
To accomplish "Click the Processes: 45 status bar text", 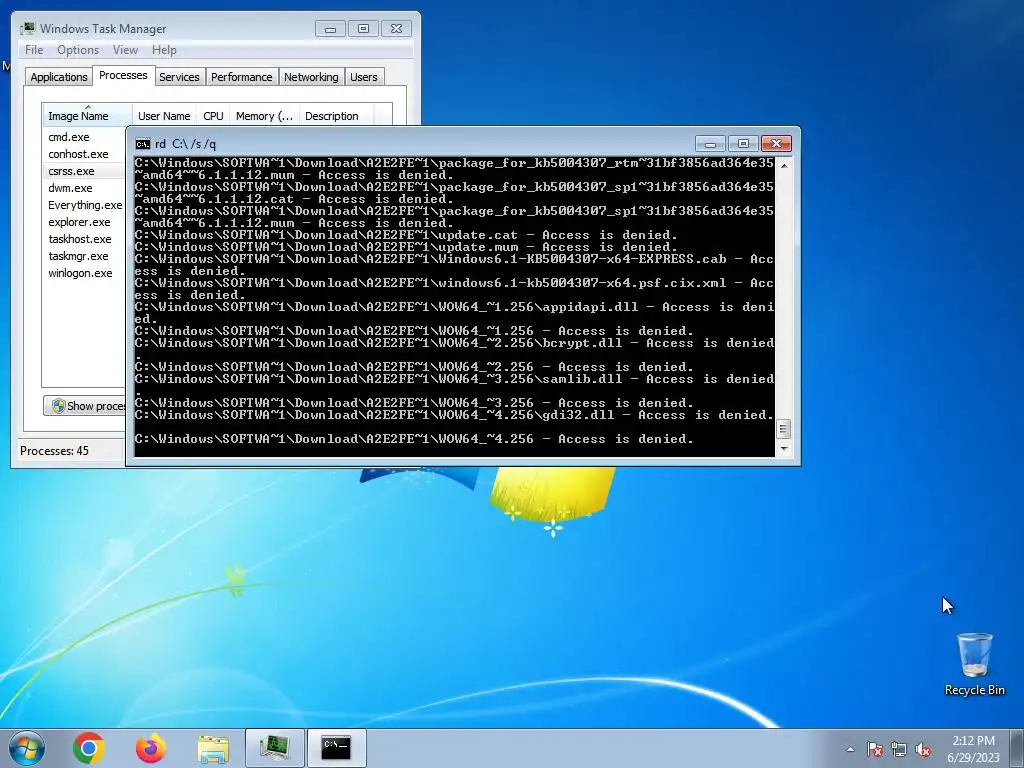I will pyautogui.click(x=54, y=451).
